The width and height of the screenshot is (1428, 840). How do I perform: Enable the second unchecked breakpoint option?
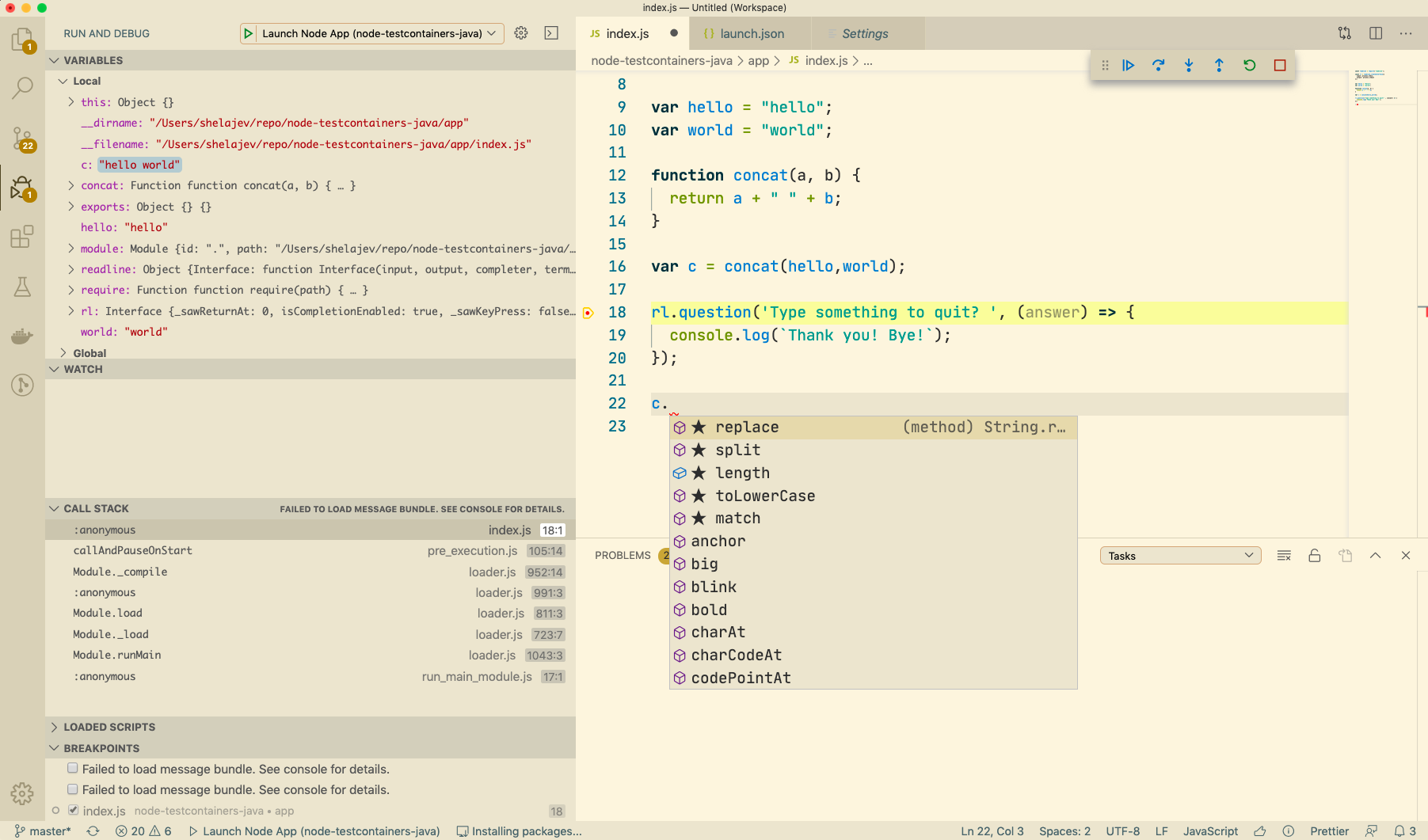point(73,789)
